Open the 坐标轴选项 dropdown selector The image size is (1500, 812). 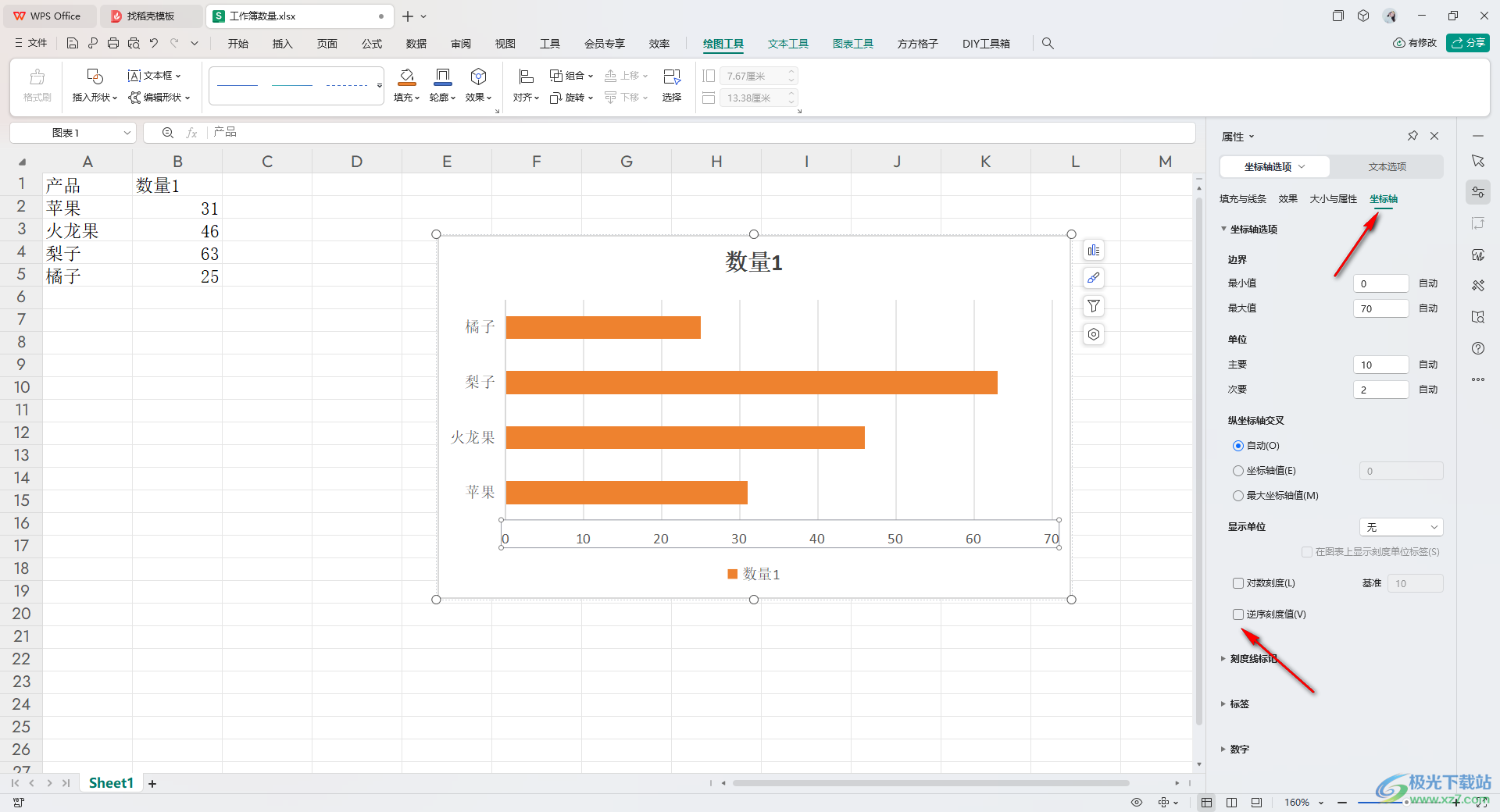coord(1275,166)
